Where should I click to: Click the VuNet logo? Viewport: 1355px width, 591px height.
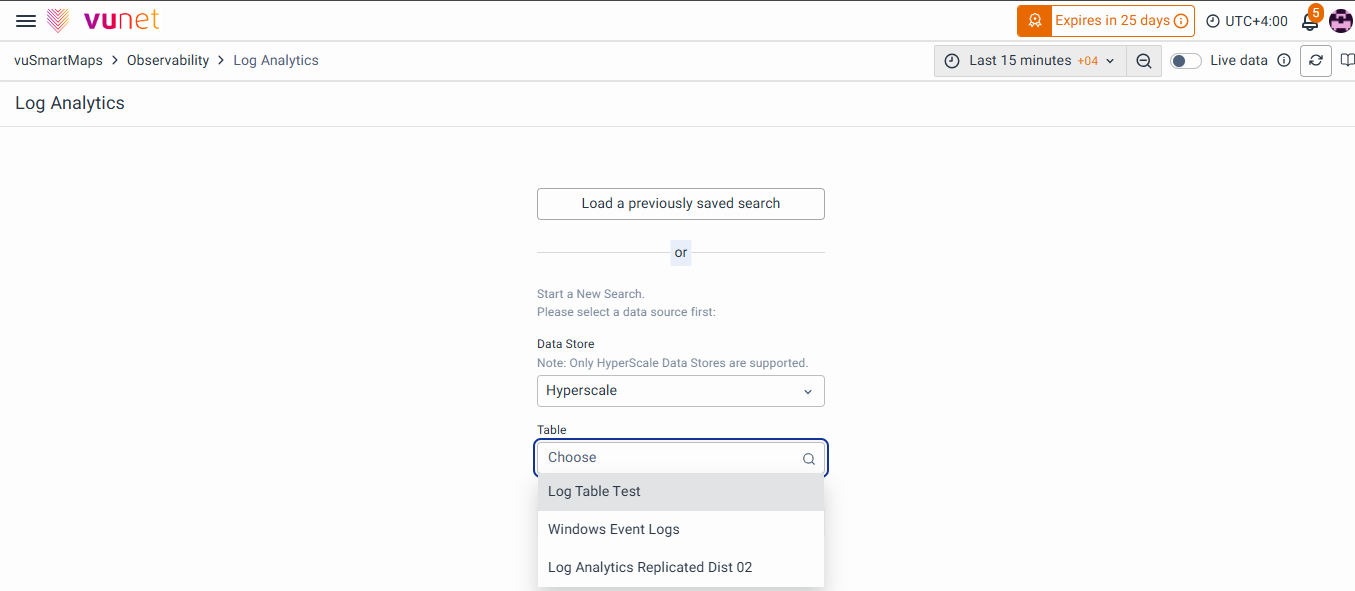(103, 21)
